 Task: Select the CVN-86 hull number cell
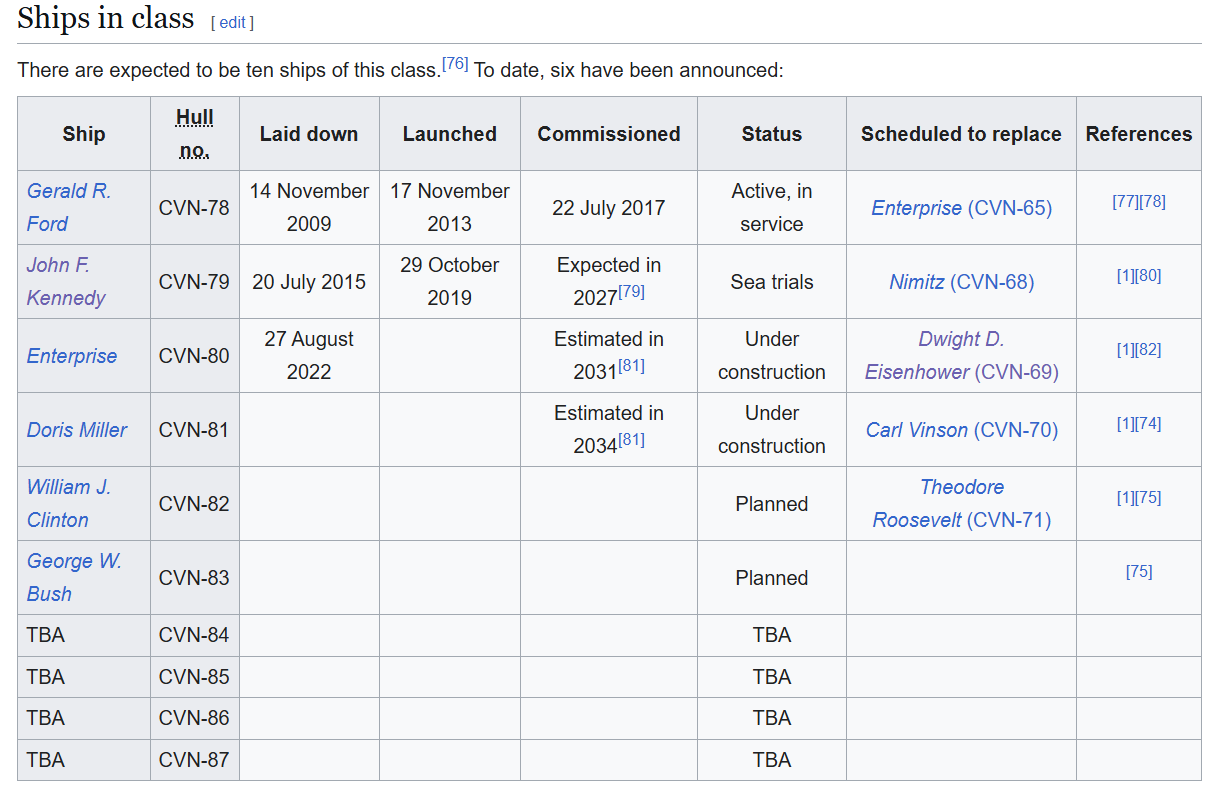pyautogui.click(x=194, y=718)
